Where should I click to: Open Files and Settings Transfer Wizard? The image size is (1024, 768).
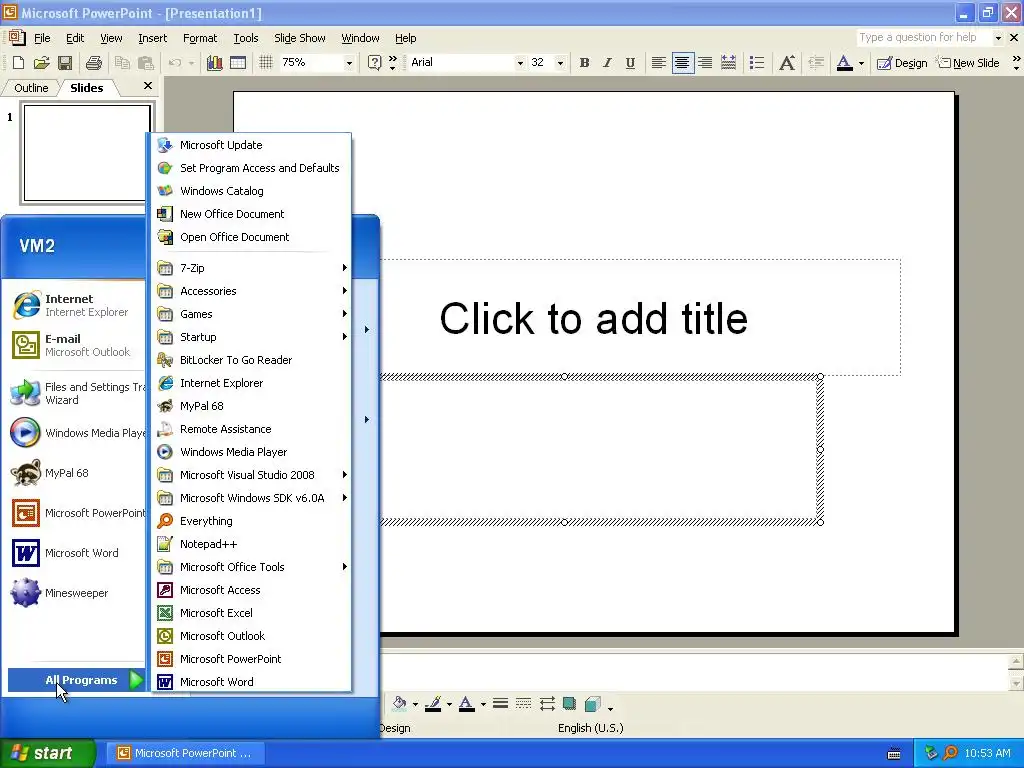click(x=76, y=393)
